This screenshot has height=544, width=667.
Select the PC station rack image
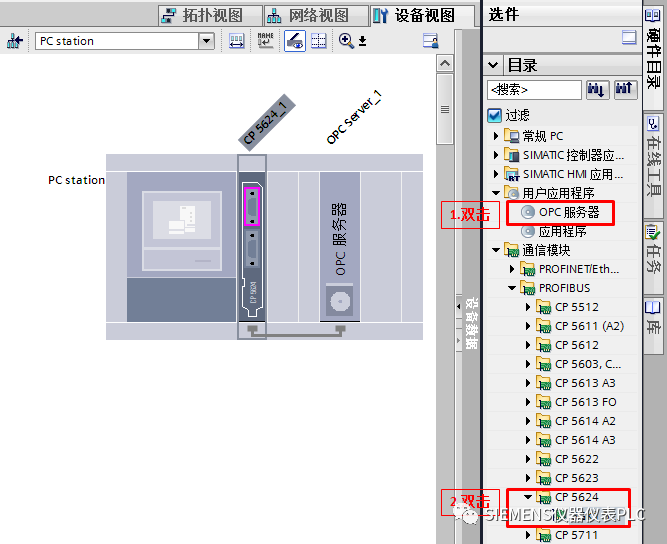(182, 247)
